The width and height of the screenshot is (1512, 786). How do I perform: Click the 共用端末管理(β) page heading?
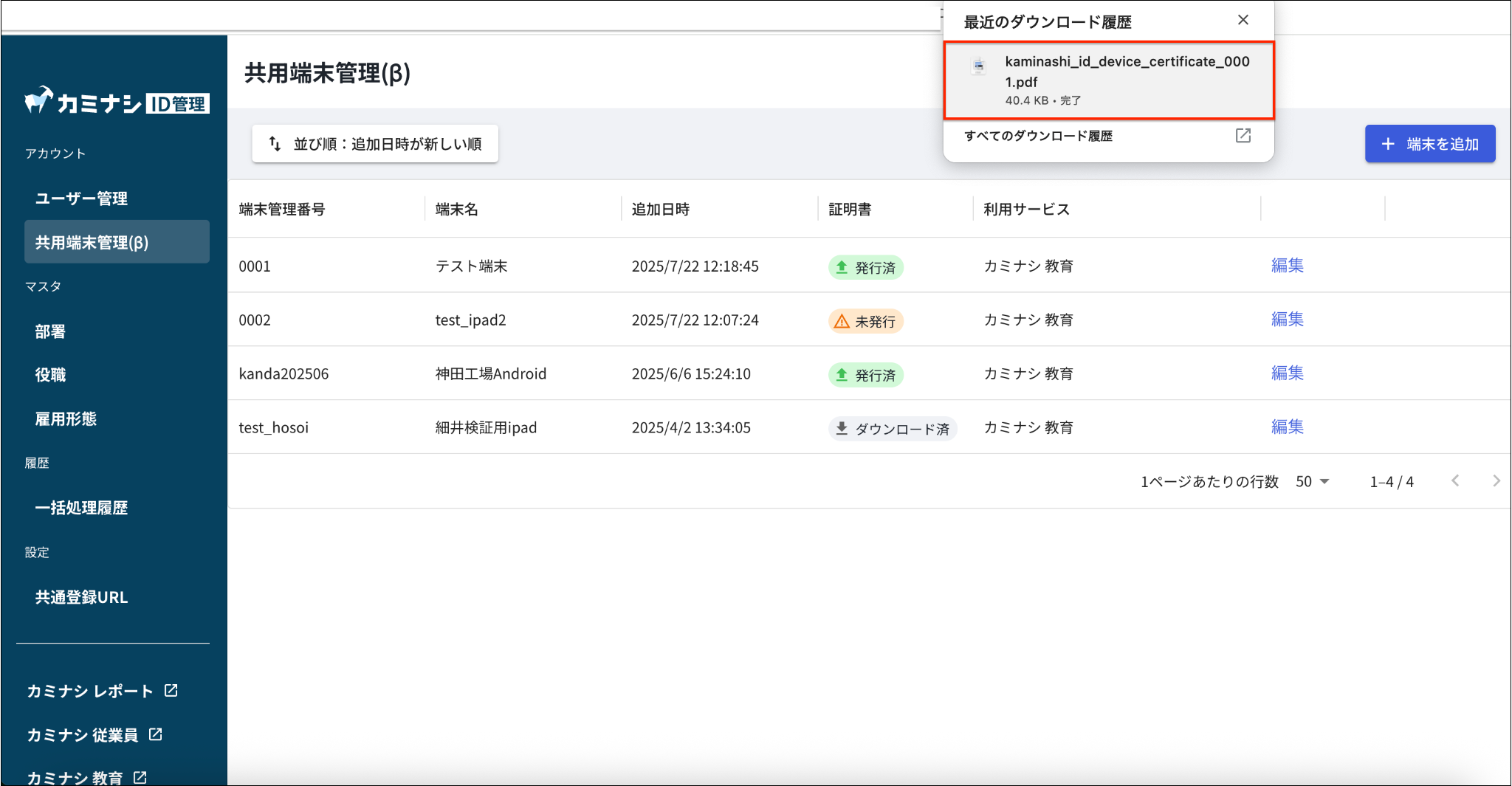[x=327, y=73]
